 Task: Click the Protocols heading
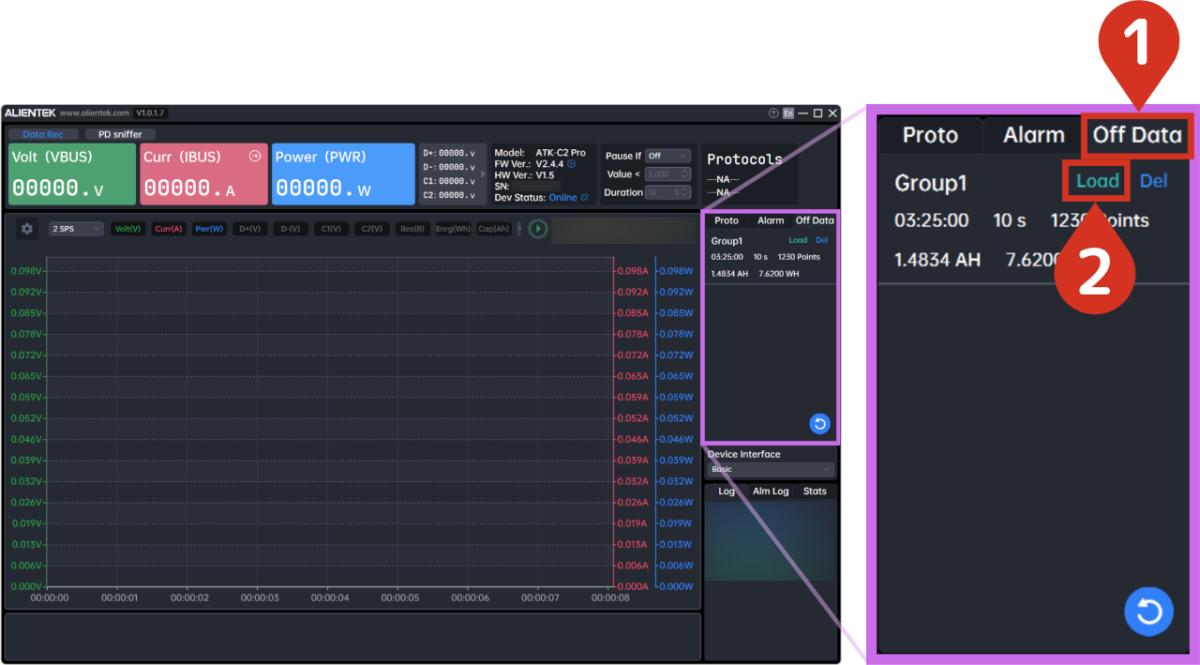click(745, 159)
